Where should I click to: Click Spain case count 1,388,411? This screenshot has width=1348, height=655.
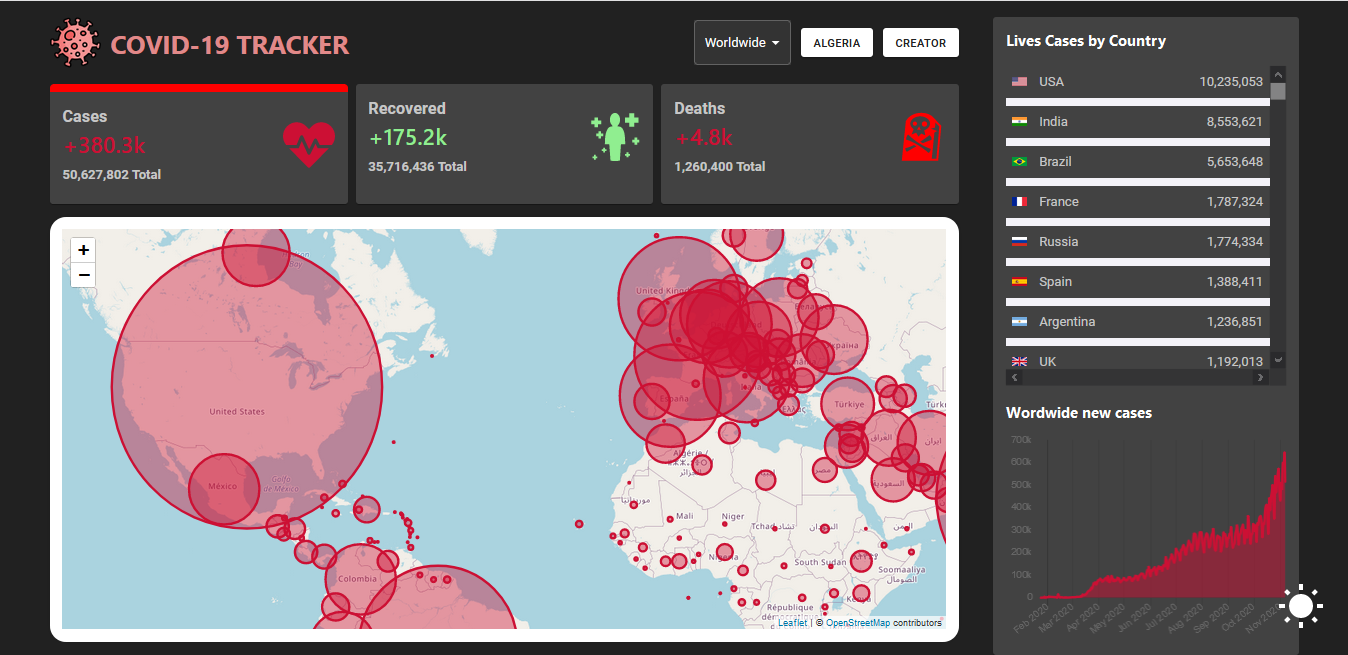pyautogui.click(x=1235, y=282)
